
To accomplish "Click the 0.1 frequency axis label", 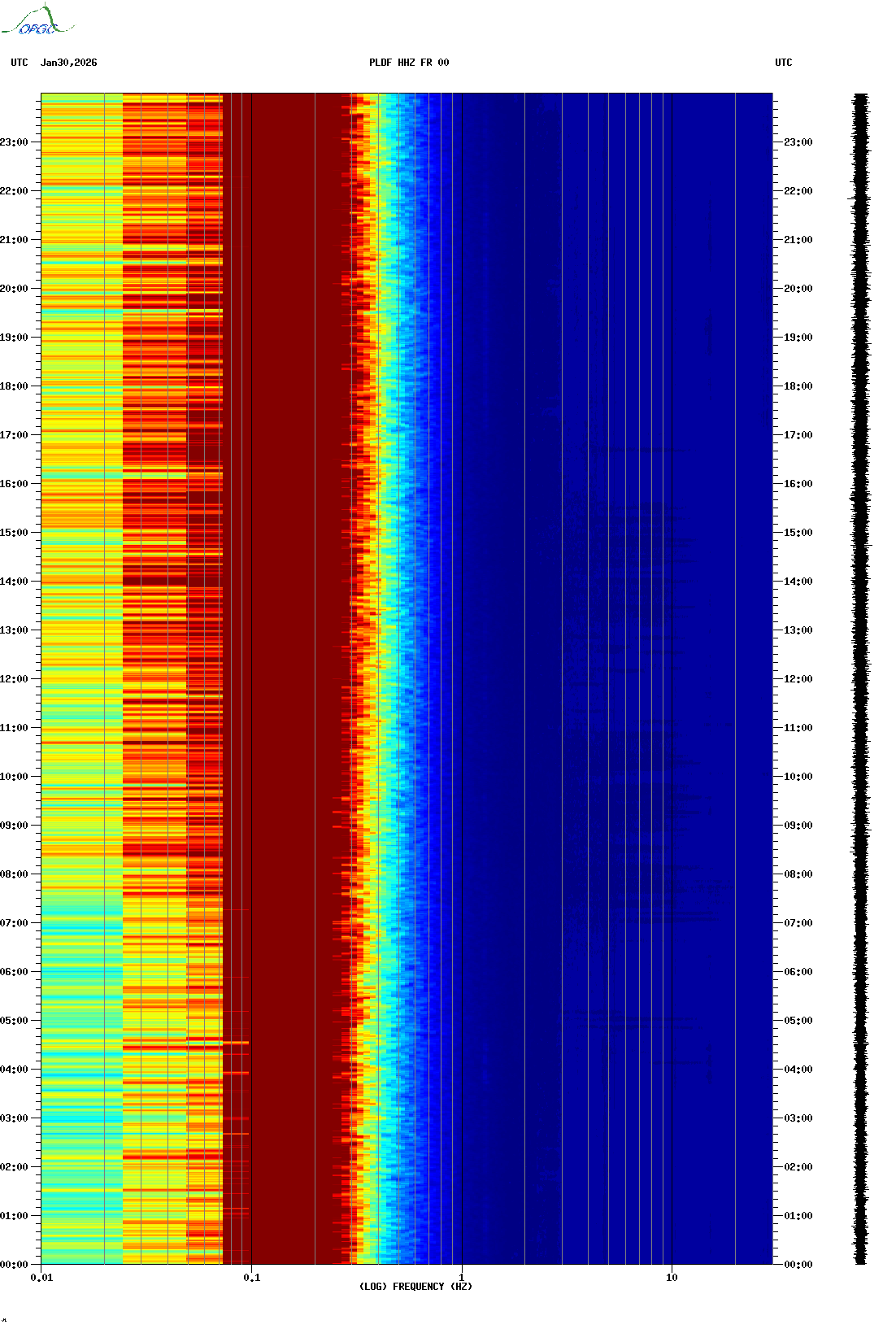I will tap(252, 1278).
